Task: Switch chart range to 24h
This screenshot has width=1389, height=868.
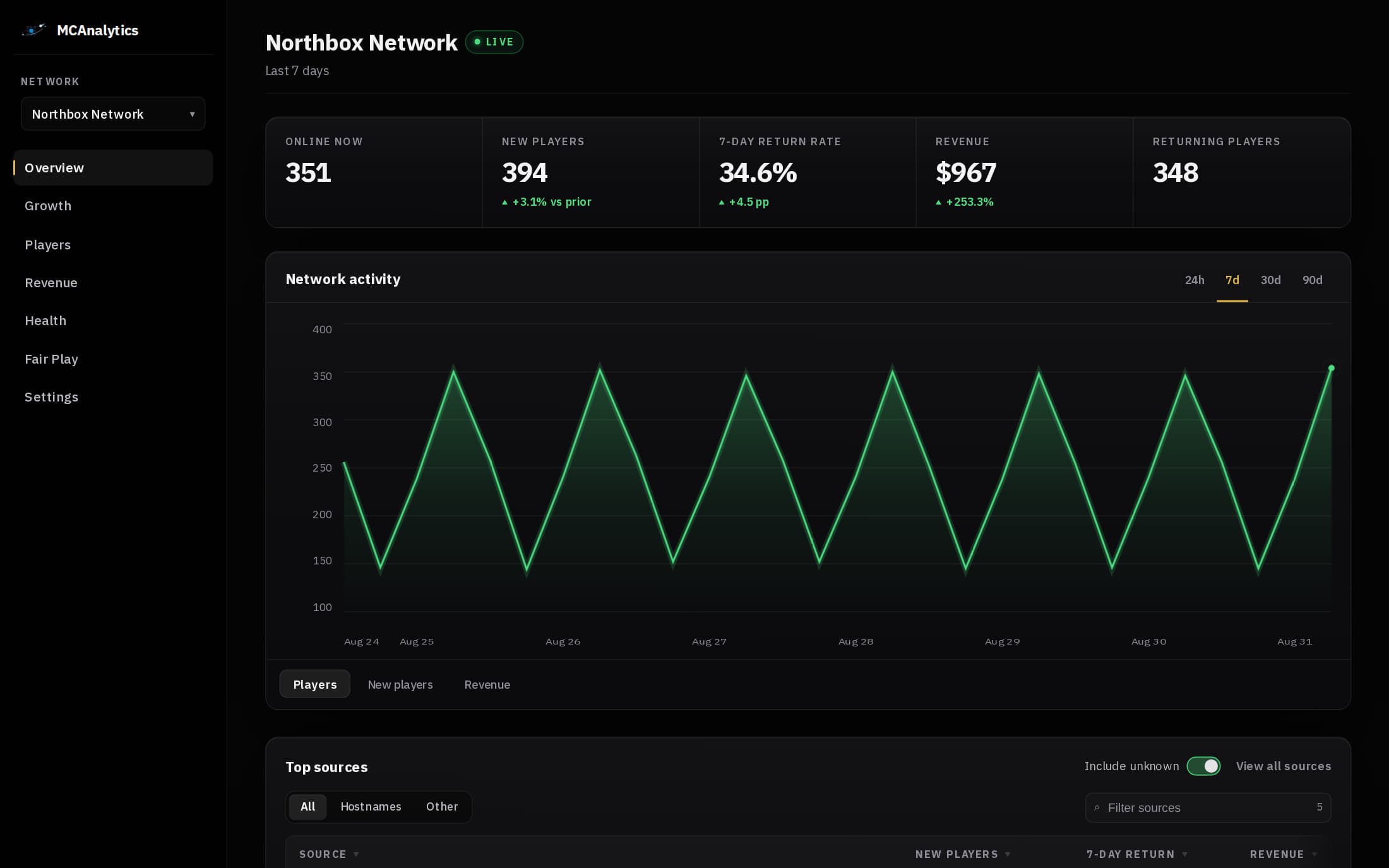Action: coord(1195,280)
